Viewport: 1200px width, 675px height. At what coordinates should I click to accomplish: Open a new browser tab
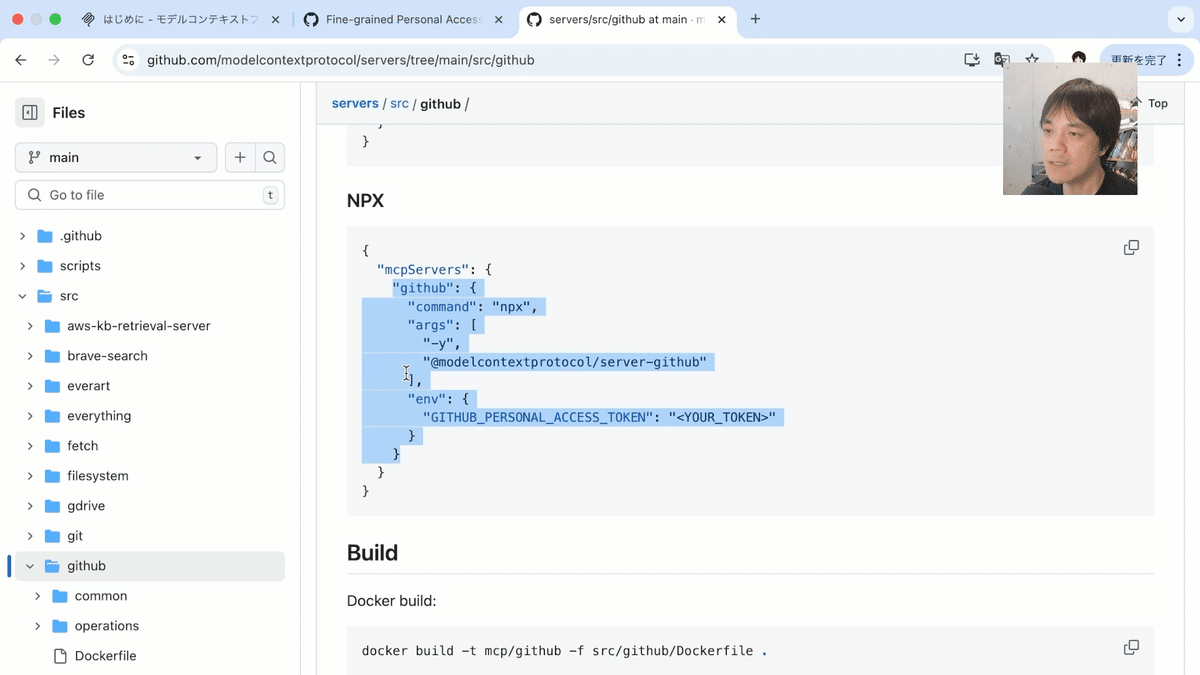(x=754, y=19)
